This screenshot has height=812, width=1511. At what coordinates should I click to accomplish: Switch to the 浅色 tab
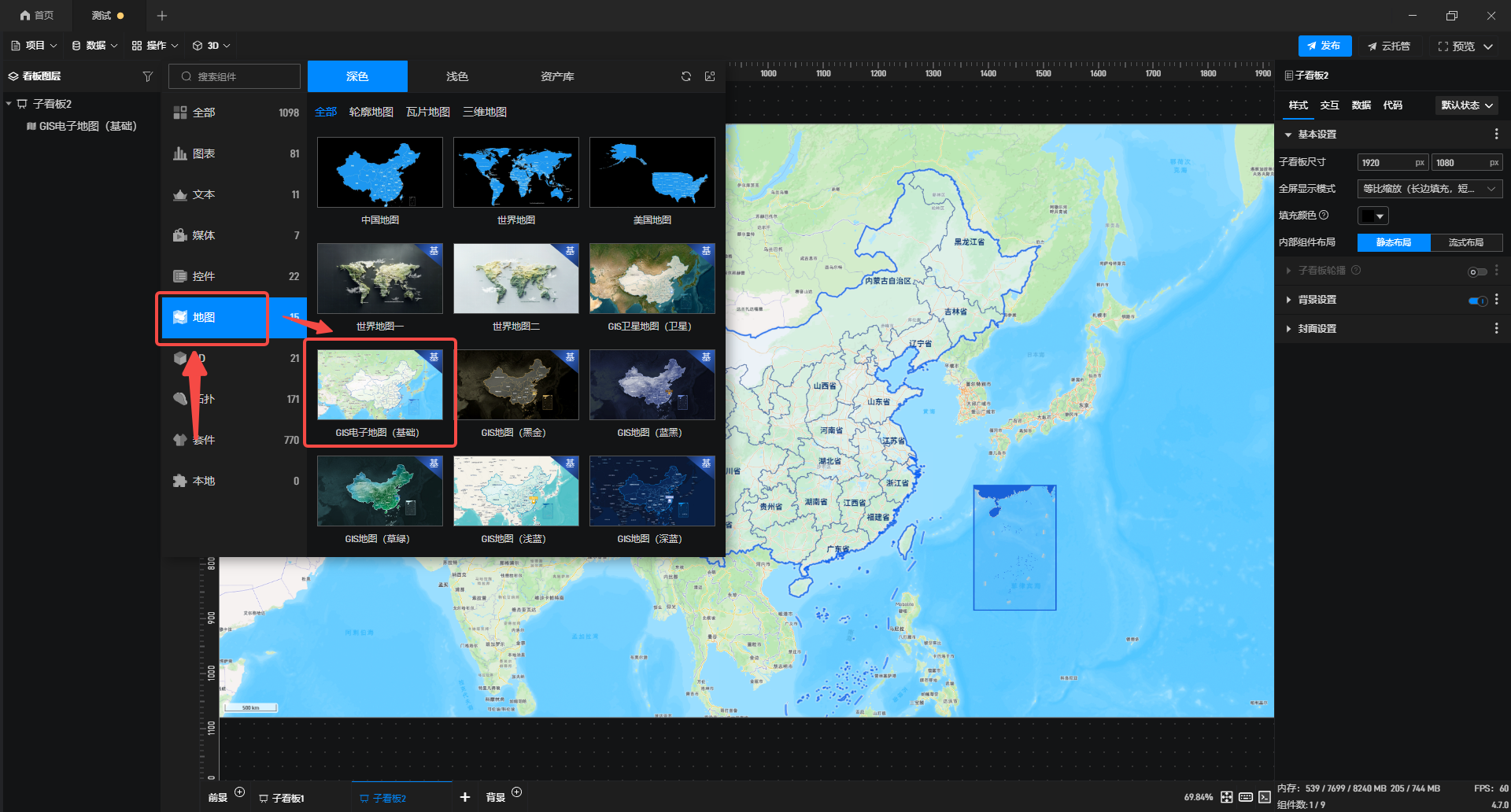click(456, 76)
